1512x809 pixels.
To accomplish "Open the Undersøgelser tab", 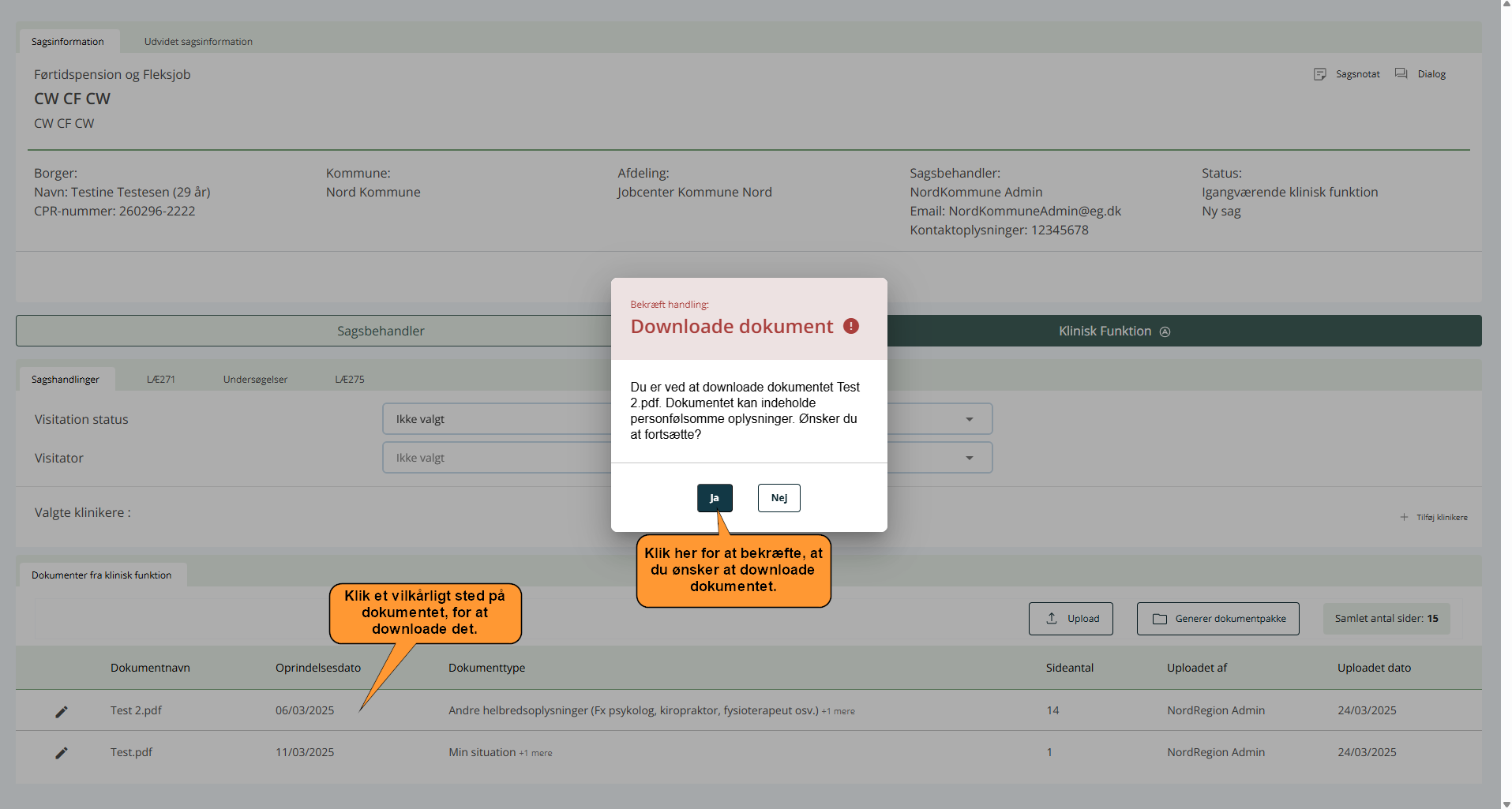I will pos(255,380).
